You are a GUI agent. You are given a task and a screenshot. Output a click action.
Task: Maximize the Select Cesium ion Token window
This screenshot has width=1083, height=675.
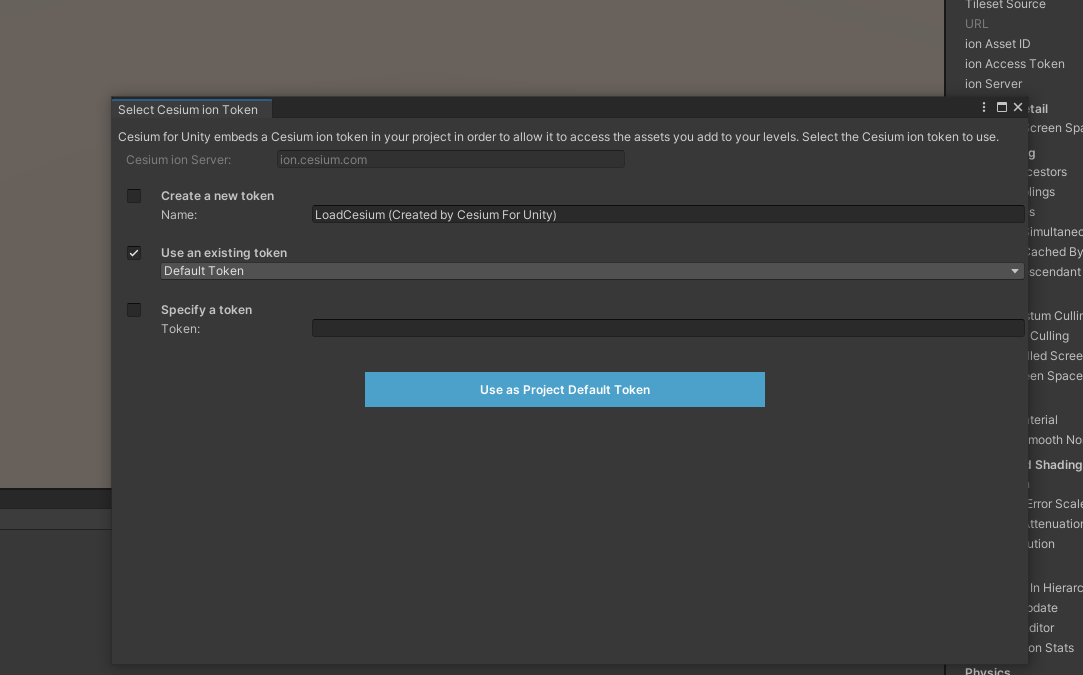1001,107
